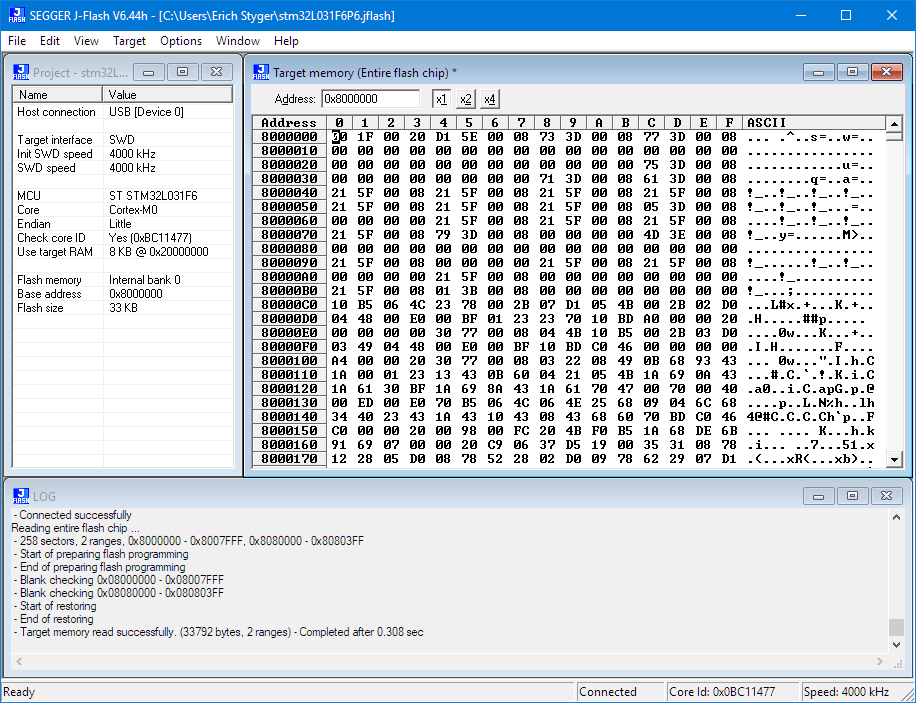The width and height of the screenshot is (916, 703).
Task: Open the Options menu
Action: 180,41
